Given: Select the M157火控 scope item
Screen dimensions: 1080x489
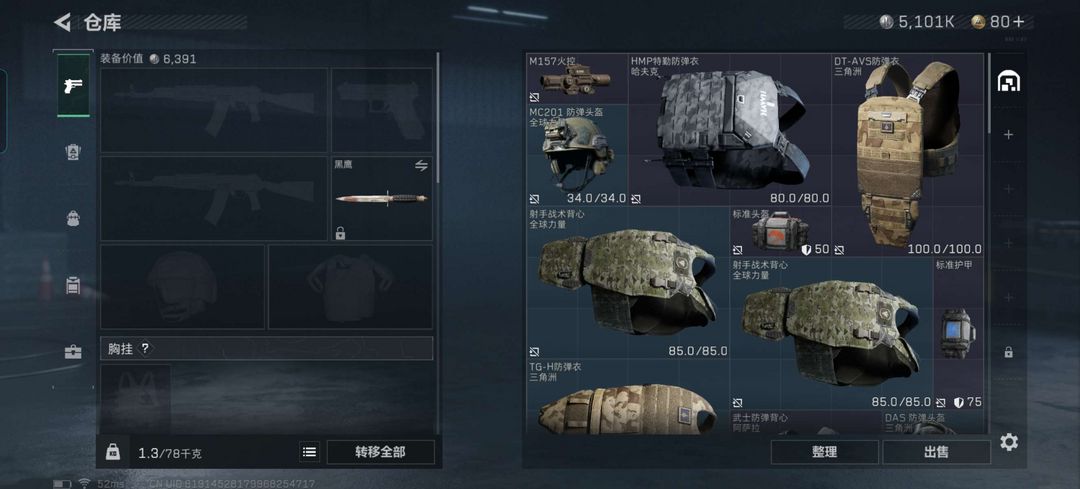Looking at the screenshot, I should [x=577, y=79].
